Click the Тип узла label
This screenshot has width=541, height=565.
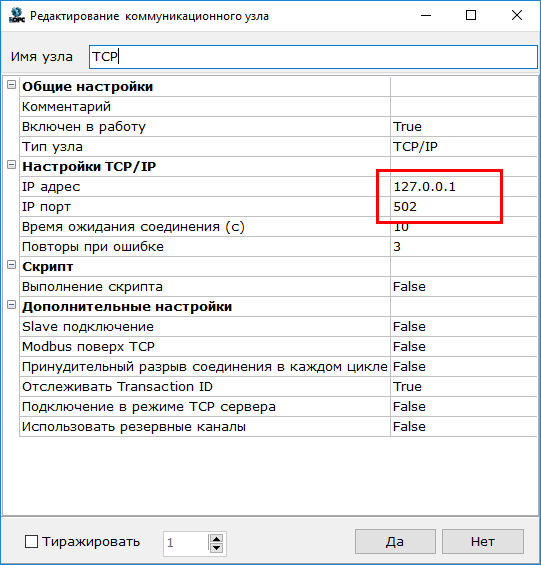(x=53, y=147)
